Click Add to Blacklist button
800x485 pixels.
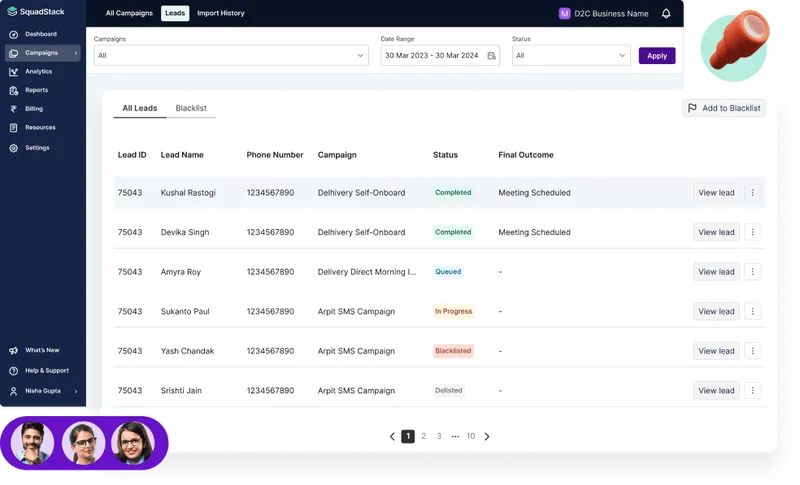pos(723,108)
